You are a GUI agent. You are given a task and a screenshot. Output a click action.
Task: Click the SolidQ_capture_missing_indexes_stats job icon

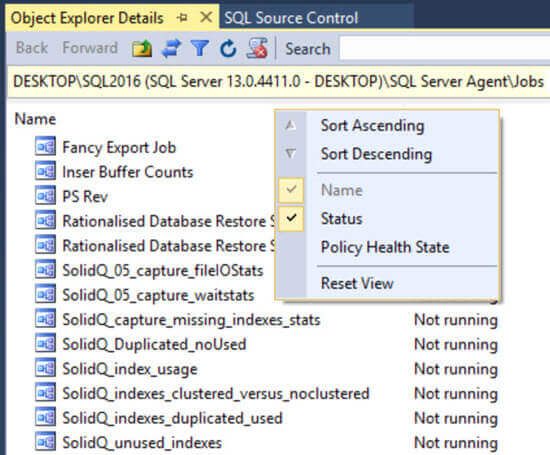[x=45, y=318]
